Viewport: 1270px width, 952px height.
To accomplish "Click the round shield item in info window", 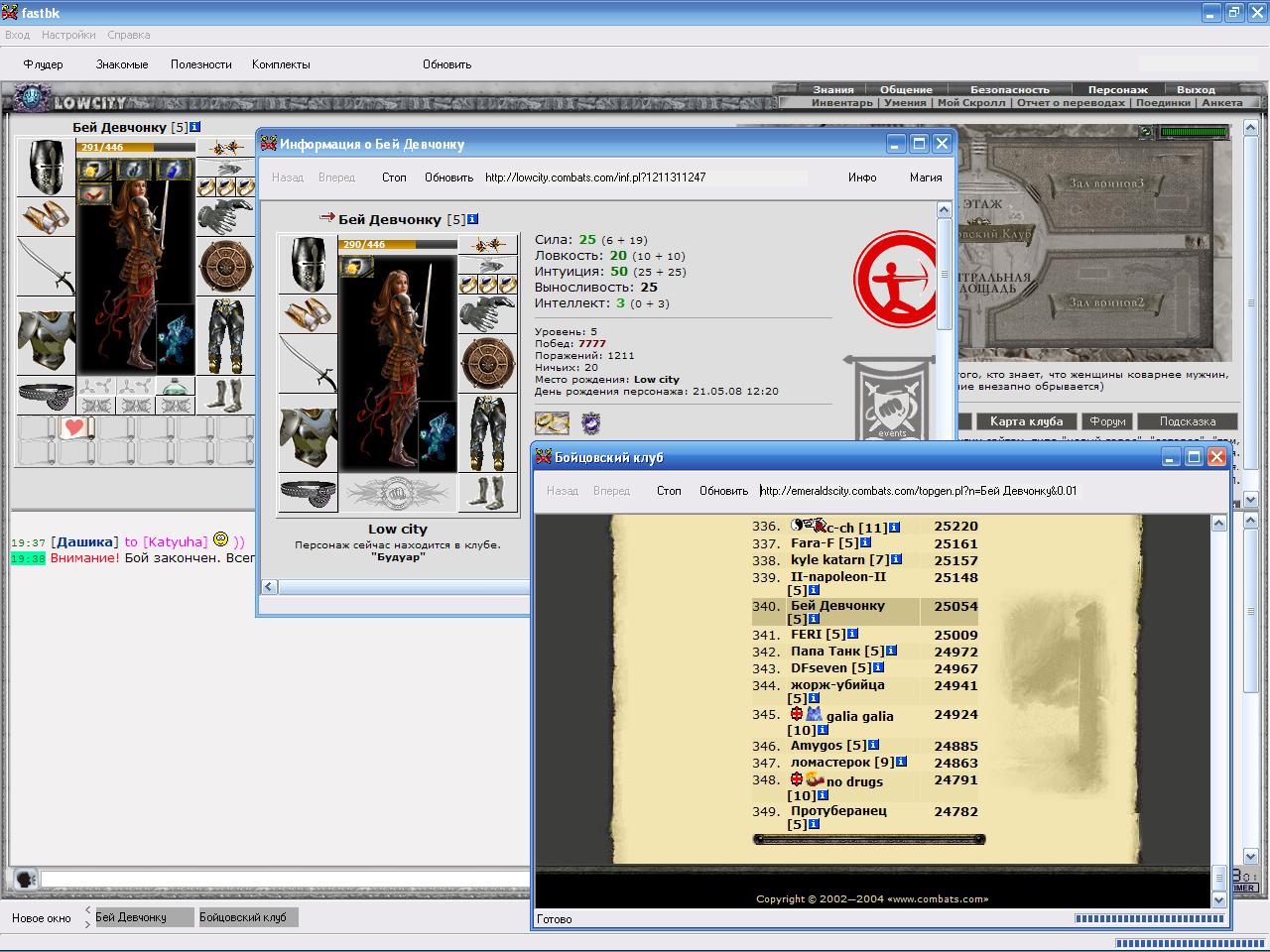I will tap(488, 364).
